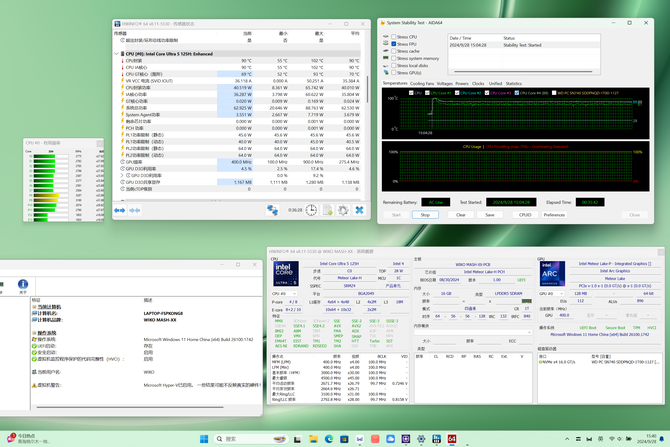
Task: Open the CPU #0 selector dropdown
Action: pyautogui.click(x=283, y=293)
